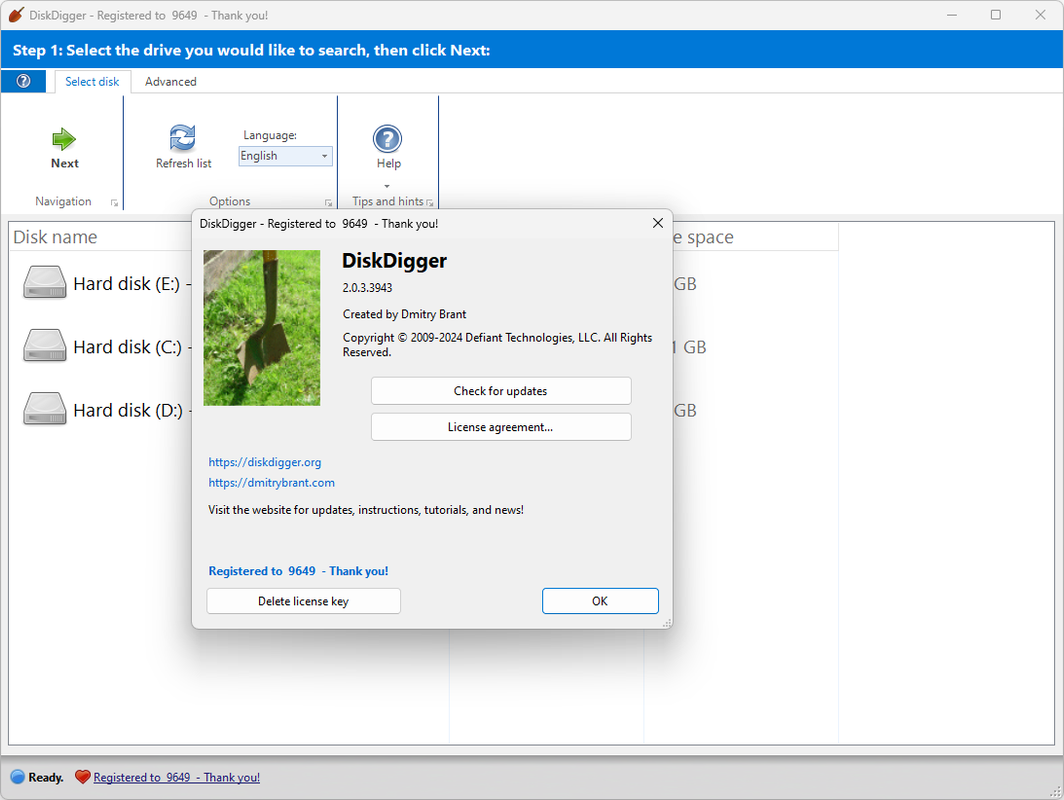Open the Help question mark icon

[387, 139]
